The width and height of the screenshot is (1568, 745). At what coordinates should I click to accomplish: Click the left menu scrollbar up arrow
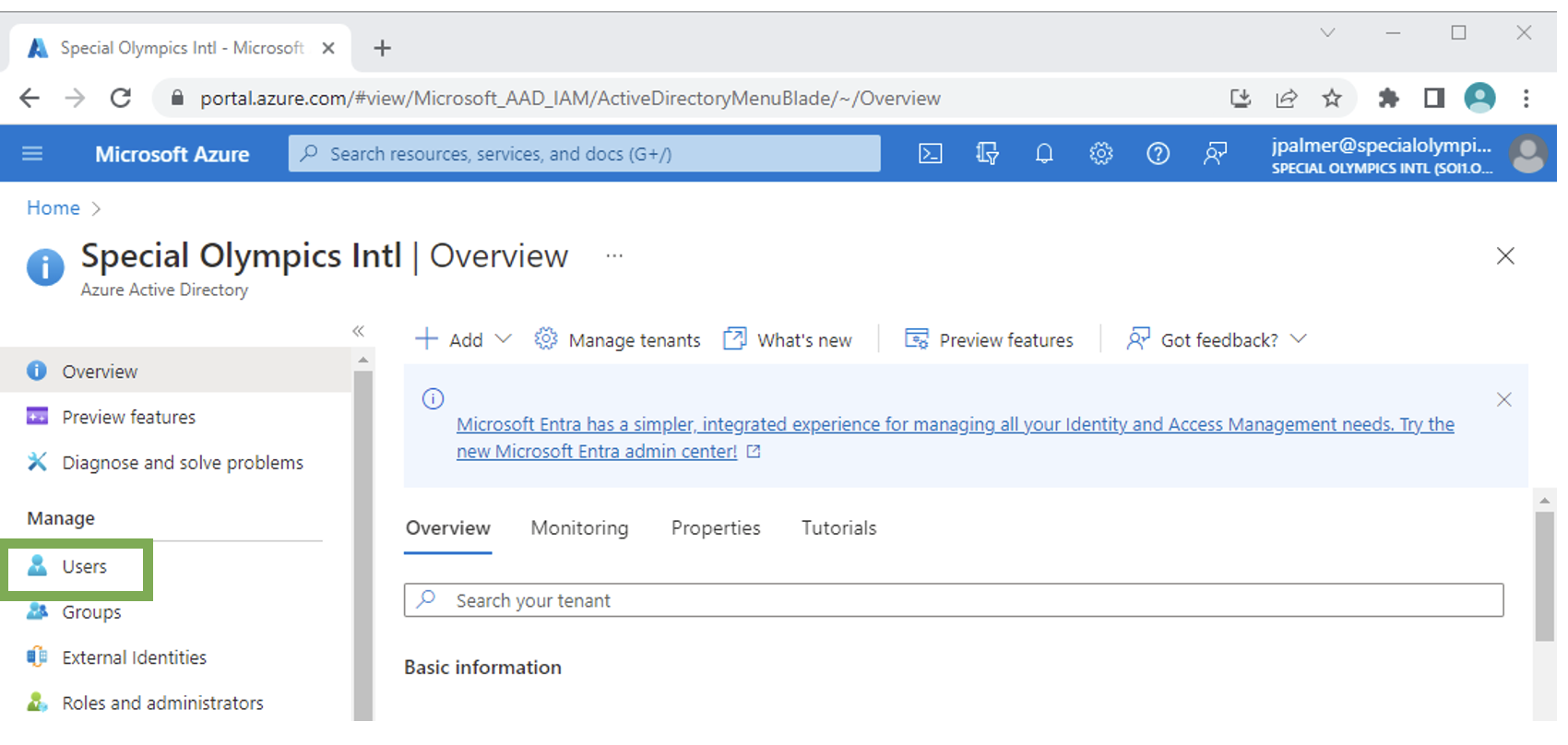click(363, 360)
